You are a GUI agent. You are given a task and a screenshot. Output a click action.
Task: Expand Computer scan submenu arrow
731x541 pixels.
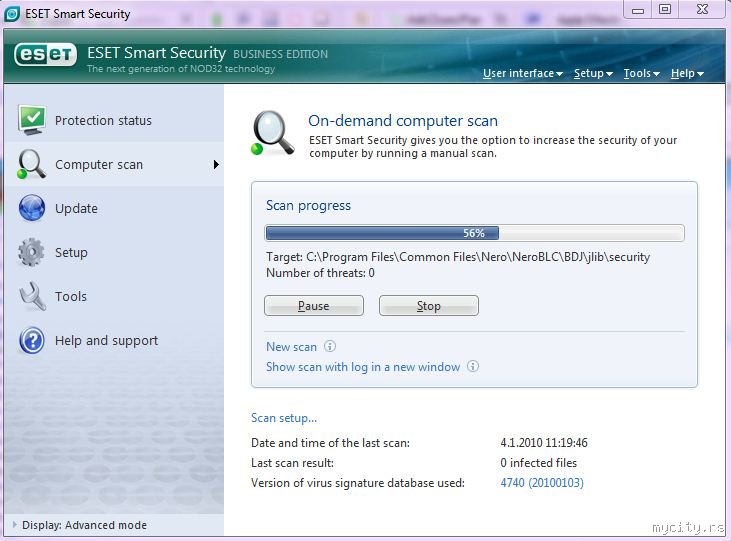[216, 164]
